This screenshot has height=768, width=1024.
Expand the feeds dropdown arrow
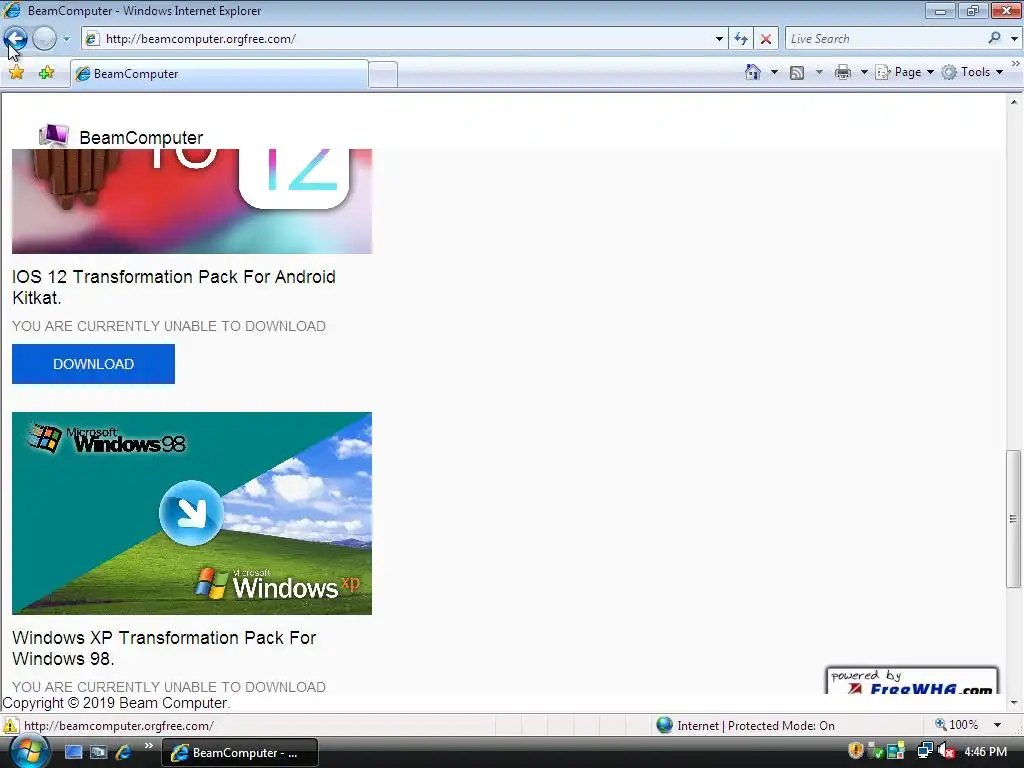819,72
